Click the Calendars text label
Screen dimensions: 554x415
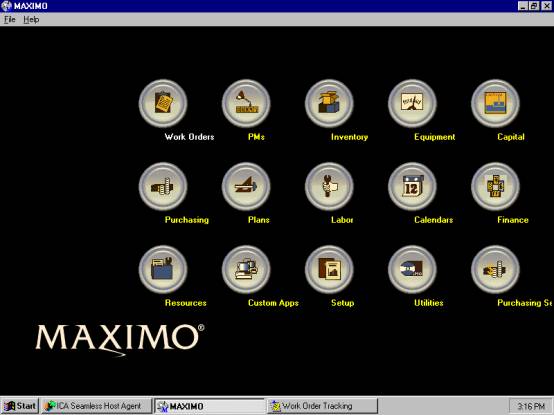click(x=434, y=220)
